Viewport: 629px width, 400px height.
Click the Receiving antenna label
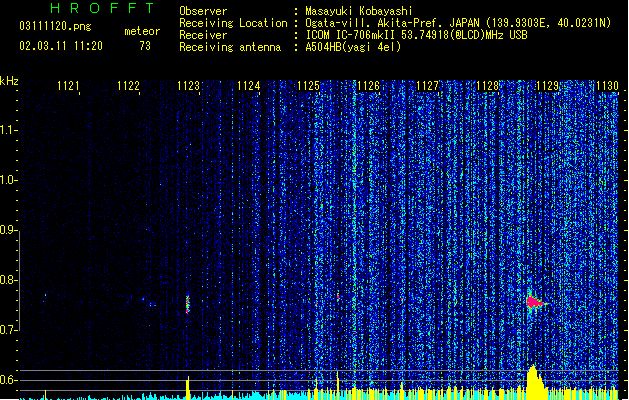click(x=230, y=47)
